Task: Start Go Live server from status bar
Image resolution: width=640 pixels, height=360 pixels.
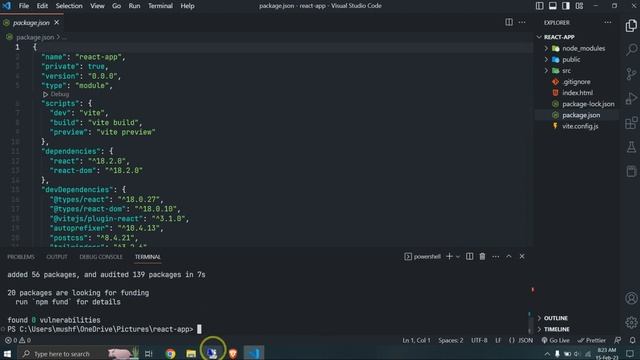Action: click(555, 340)
